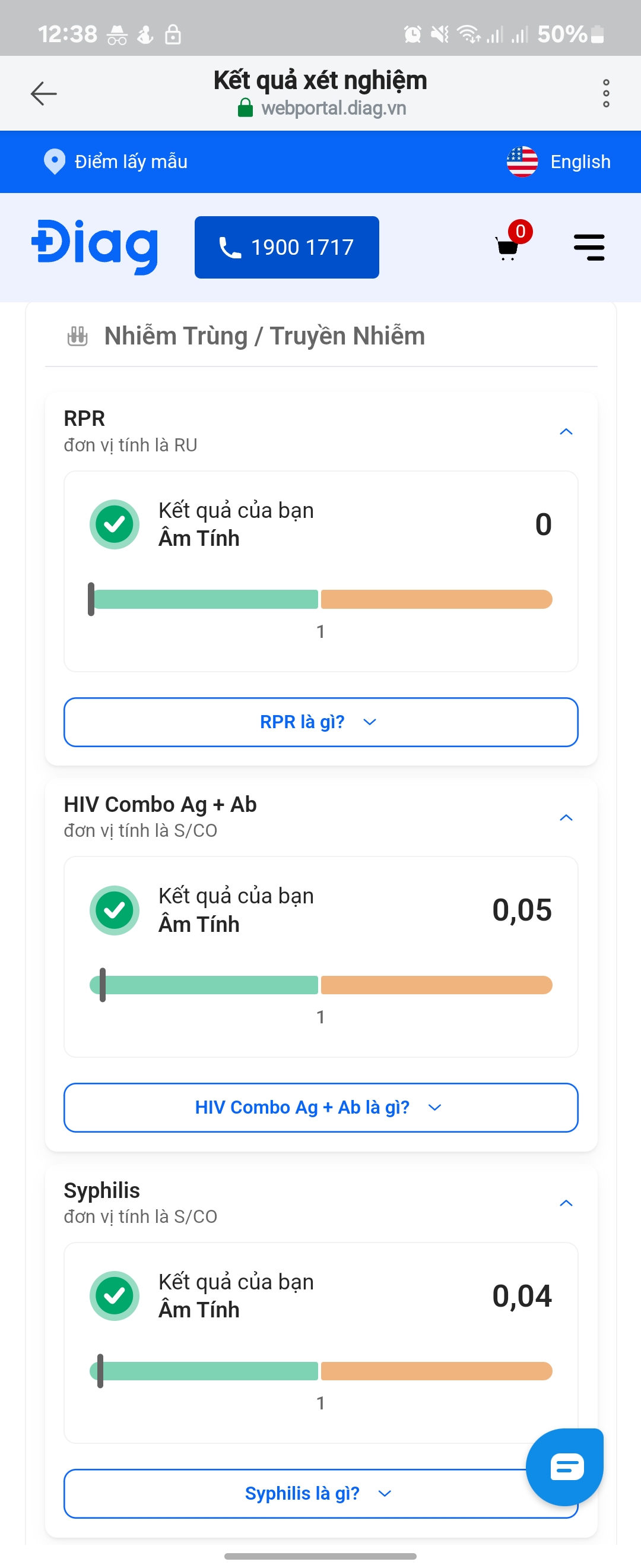Collapse the HIV Combo Ag + Ab section

566,817
